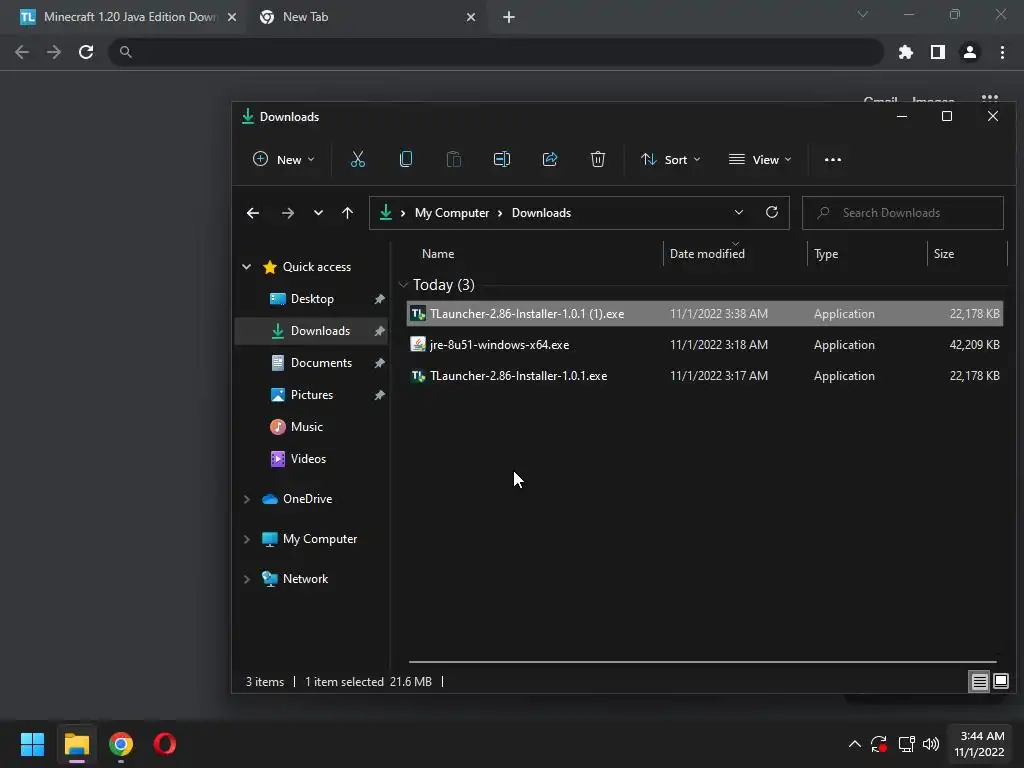The height and width of the screenshot is (768, 1024).
Task: Click the Paste clipboard icon in toolbar
Action: point(454,159)
